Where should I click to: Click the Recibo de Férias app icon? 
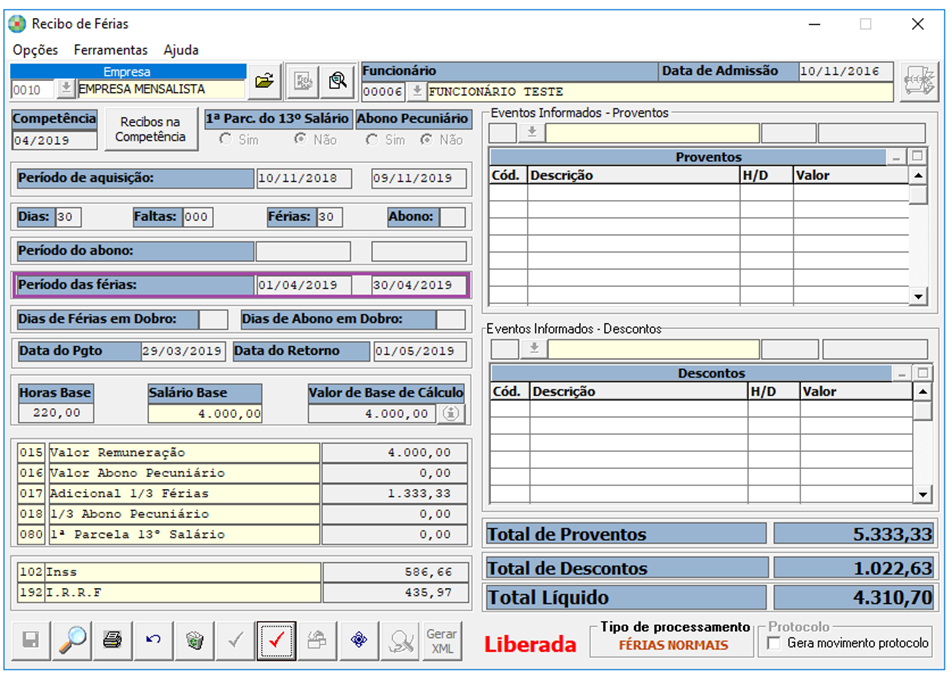[x=17, y=24]
